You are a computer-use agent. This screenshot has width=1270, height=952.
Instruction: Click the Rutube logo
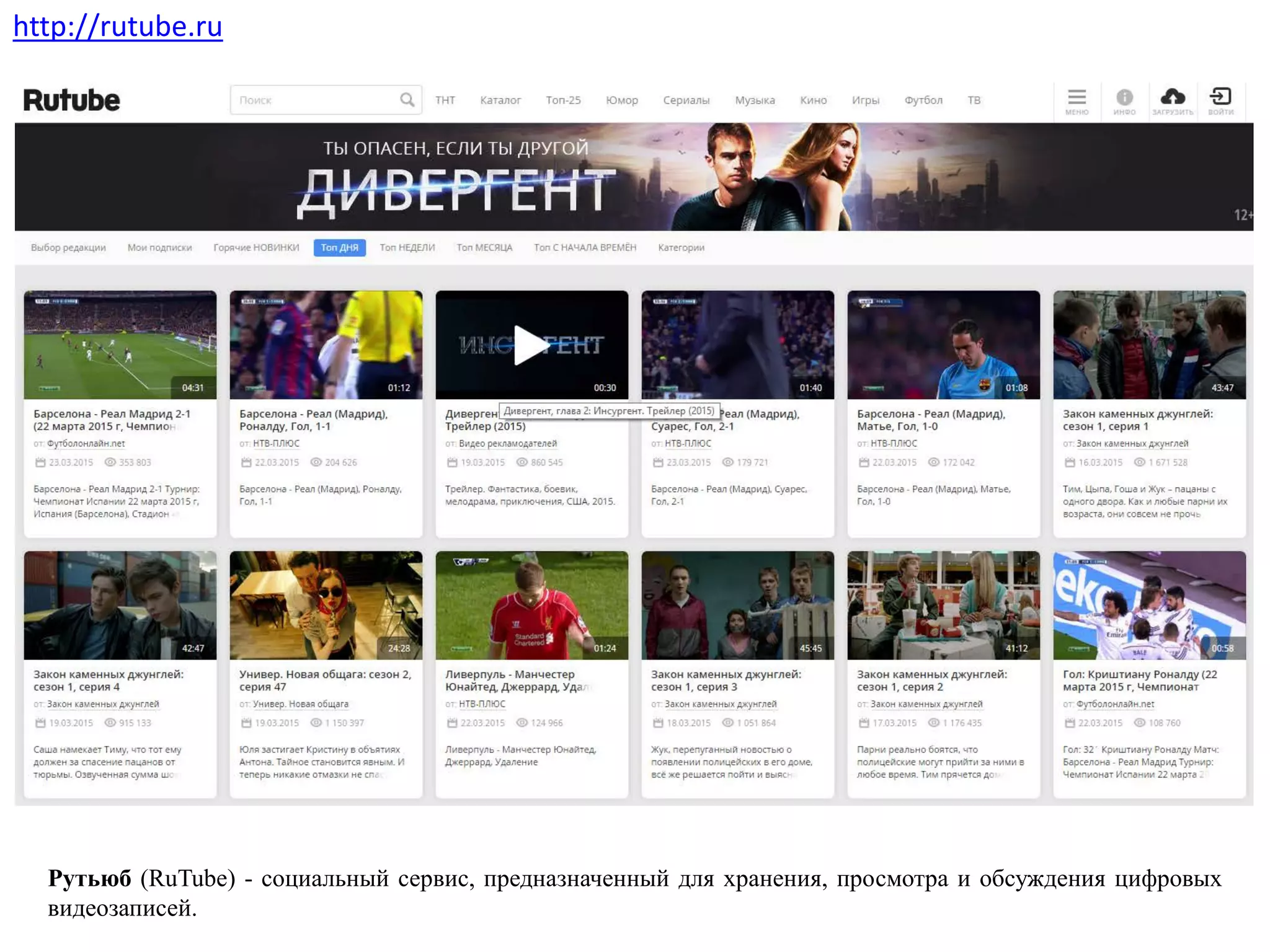tap(71, 100)
